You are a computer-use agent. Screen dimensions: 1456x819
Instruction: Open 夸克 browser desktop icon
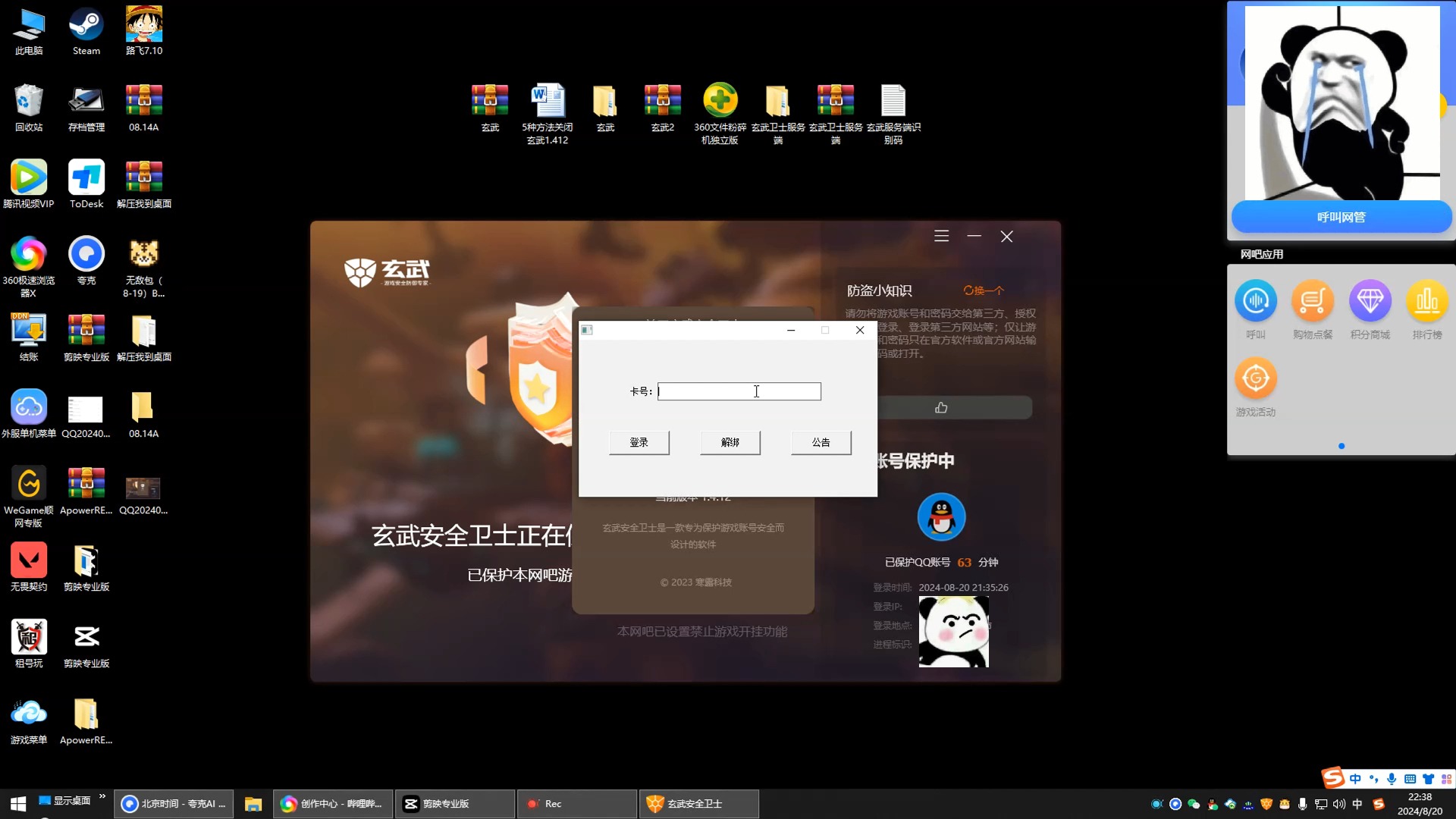tap(86, 262)
